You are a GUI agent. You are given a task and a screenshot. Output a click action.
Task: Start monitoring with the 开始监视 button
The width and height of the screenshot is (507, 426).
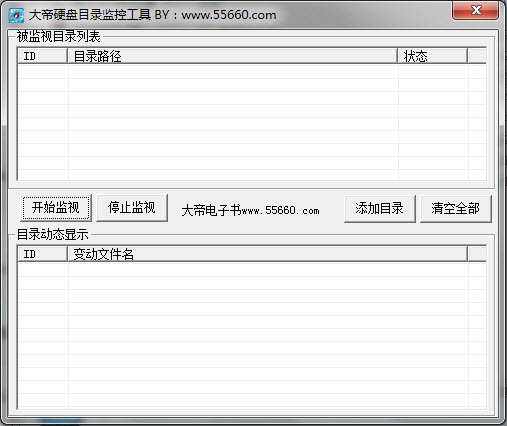(56, 208)
